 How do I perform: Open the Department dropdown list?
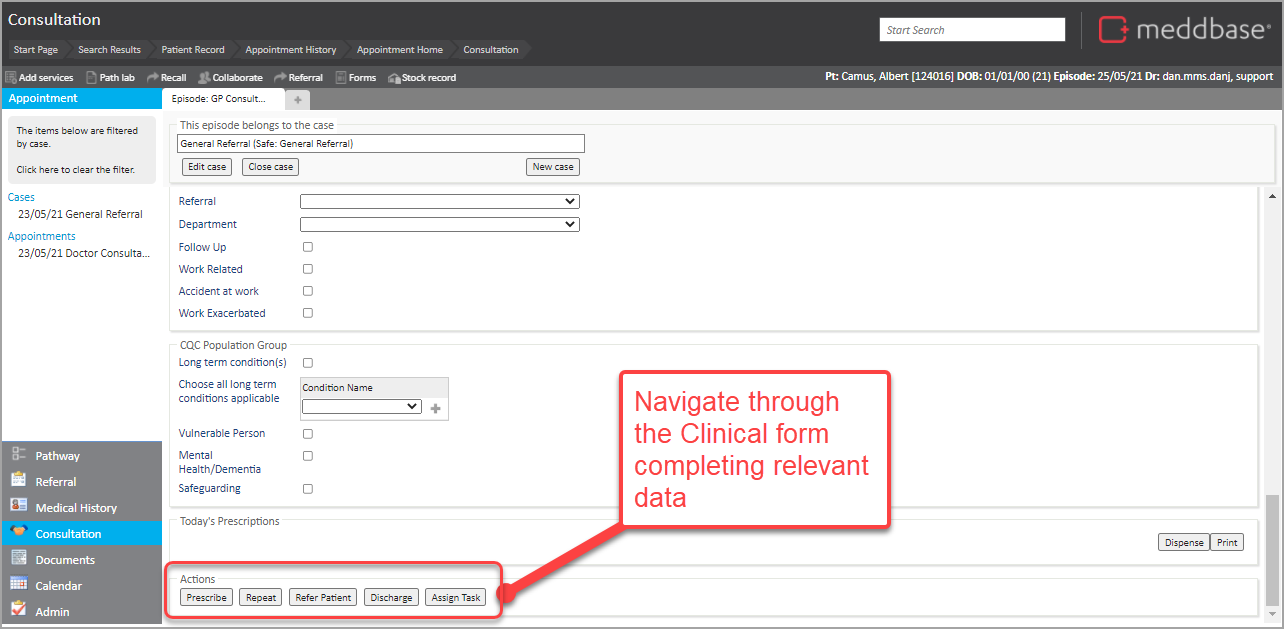439,224
